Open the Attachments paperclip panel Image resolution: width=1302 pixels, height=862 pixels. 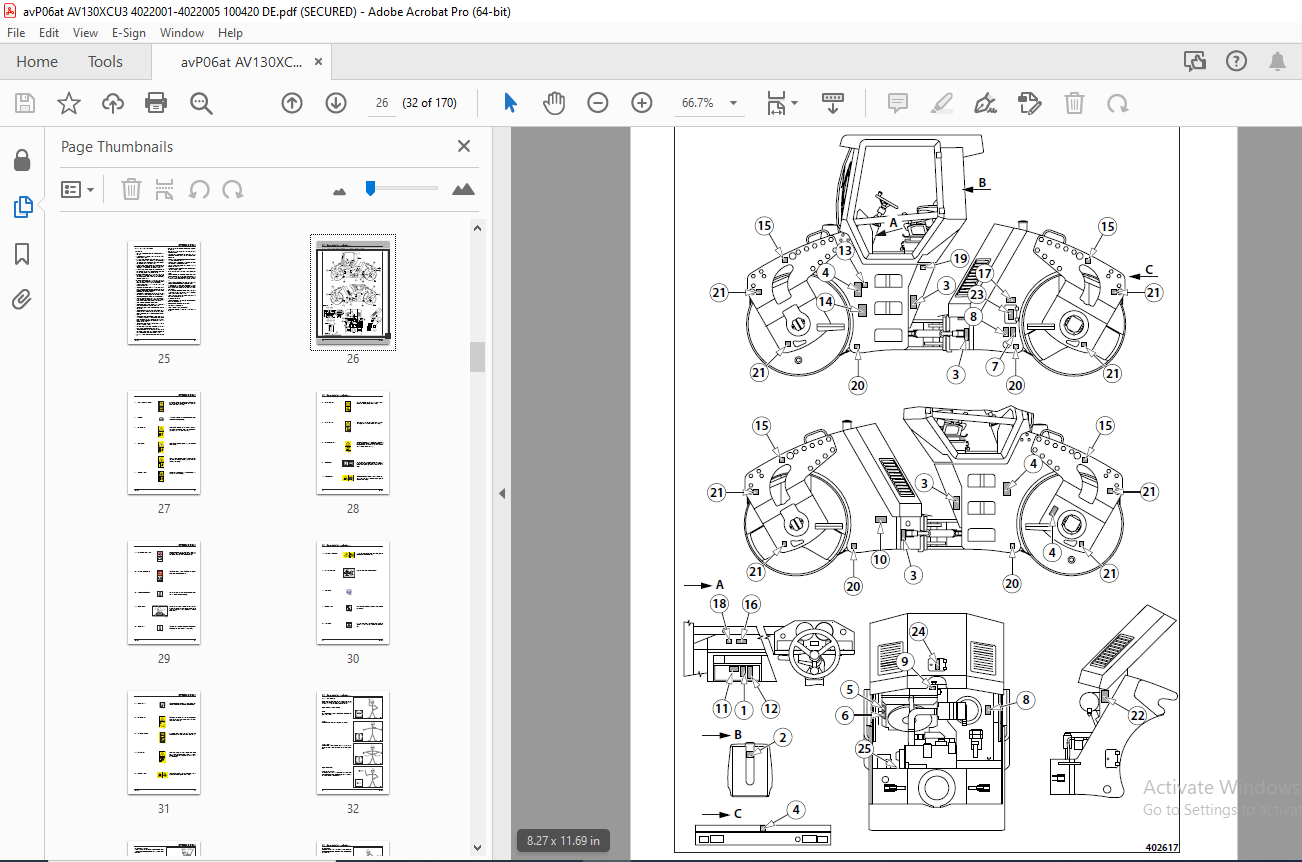[x=21, y=299]
